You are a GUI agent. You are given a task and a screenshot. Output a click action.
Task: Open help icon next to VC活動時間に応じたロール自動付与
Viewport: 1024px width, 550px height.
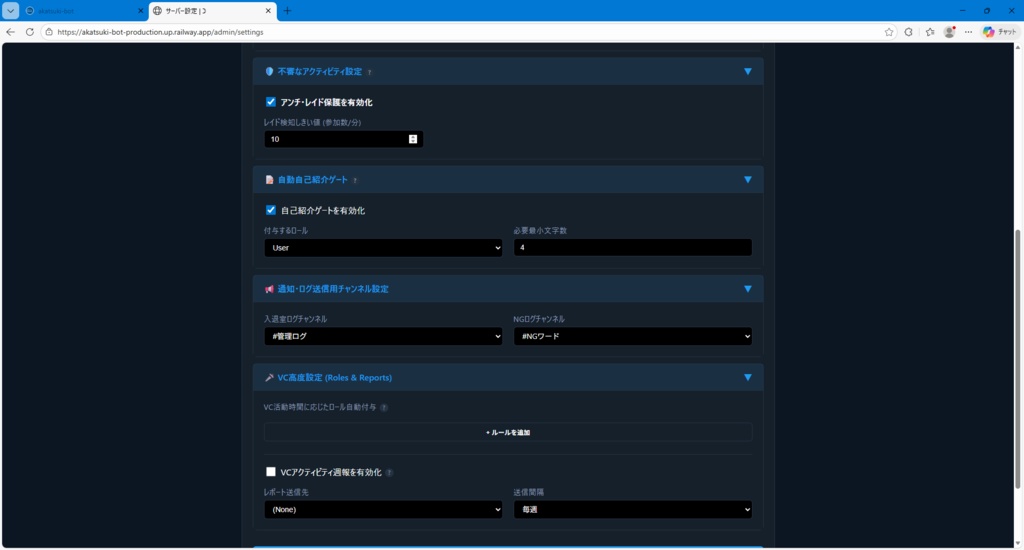[x=384, y=408]
